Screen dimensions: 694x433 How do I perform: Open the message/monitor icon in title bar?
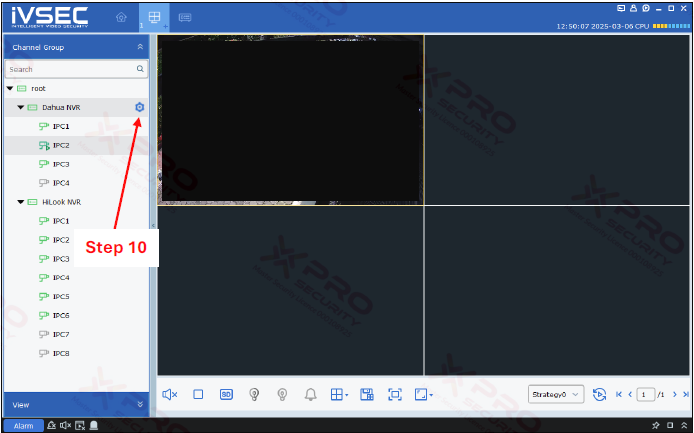click(x=621, y=8)
